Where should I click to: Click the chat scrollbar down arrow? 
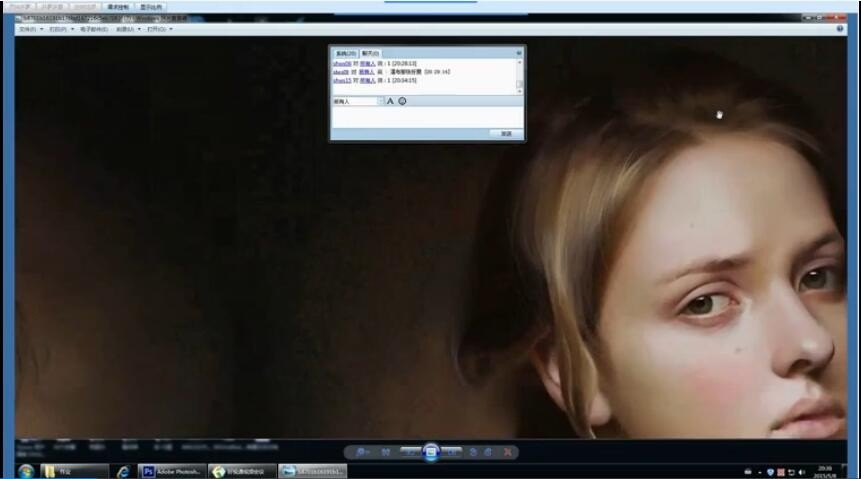tap(519, 91)
